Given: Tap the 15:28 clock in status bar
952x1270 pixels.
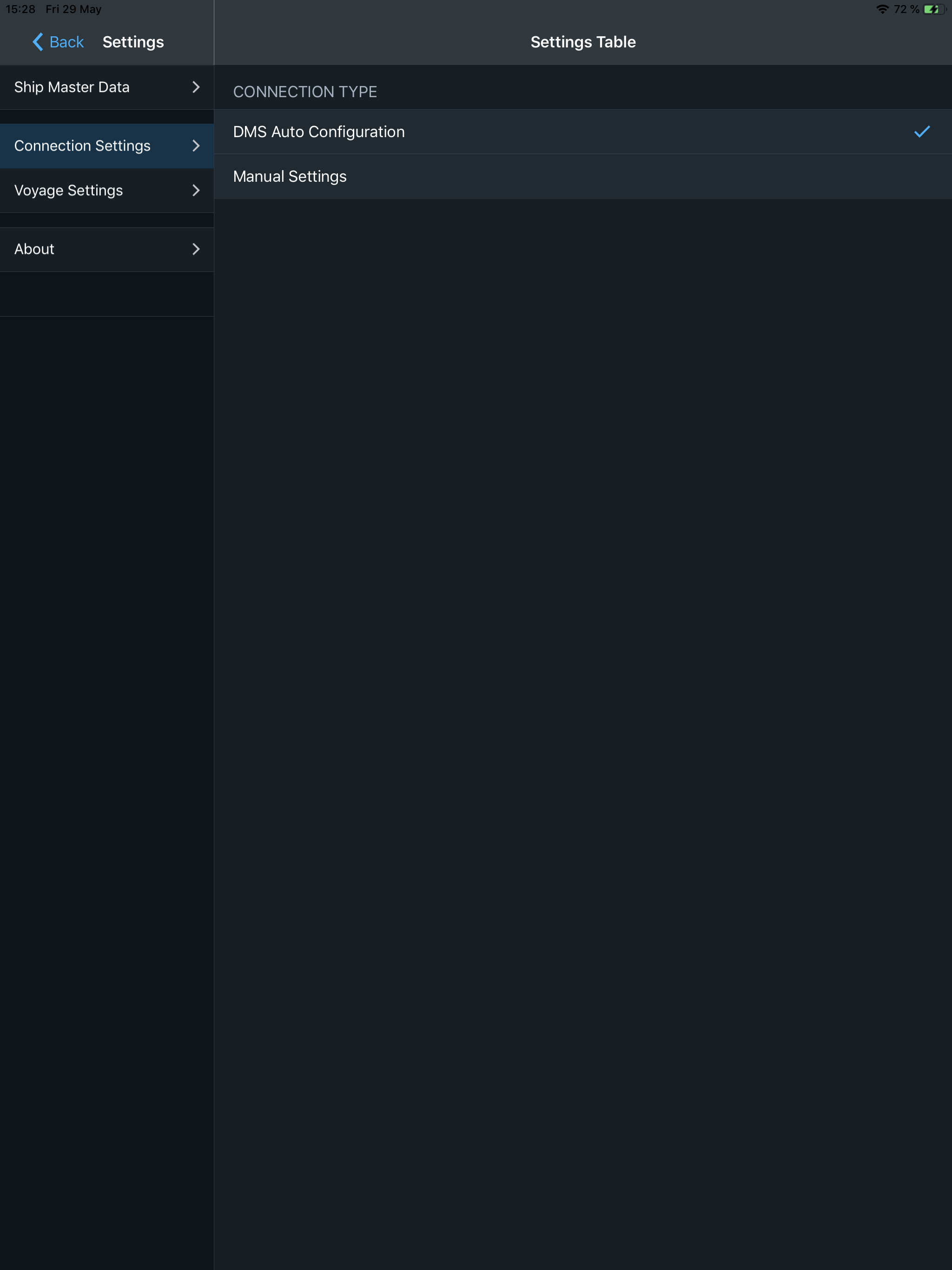Looking at the screenshot, I should 20,9.
